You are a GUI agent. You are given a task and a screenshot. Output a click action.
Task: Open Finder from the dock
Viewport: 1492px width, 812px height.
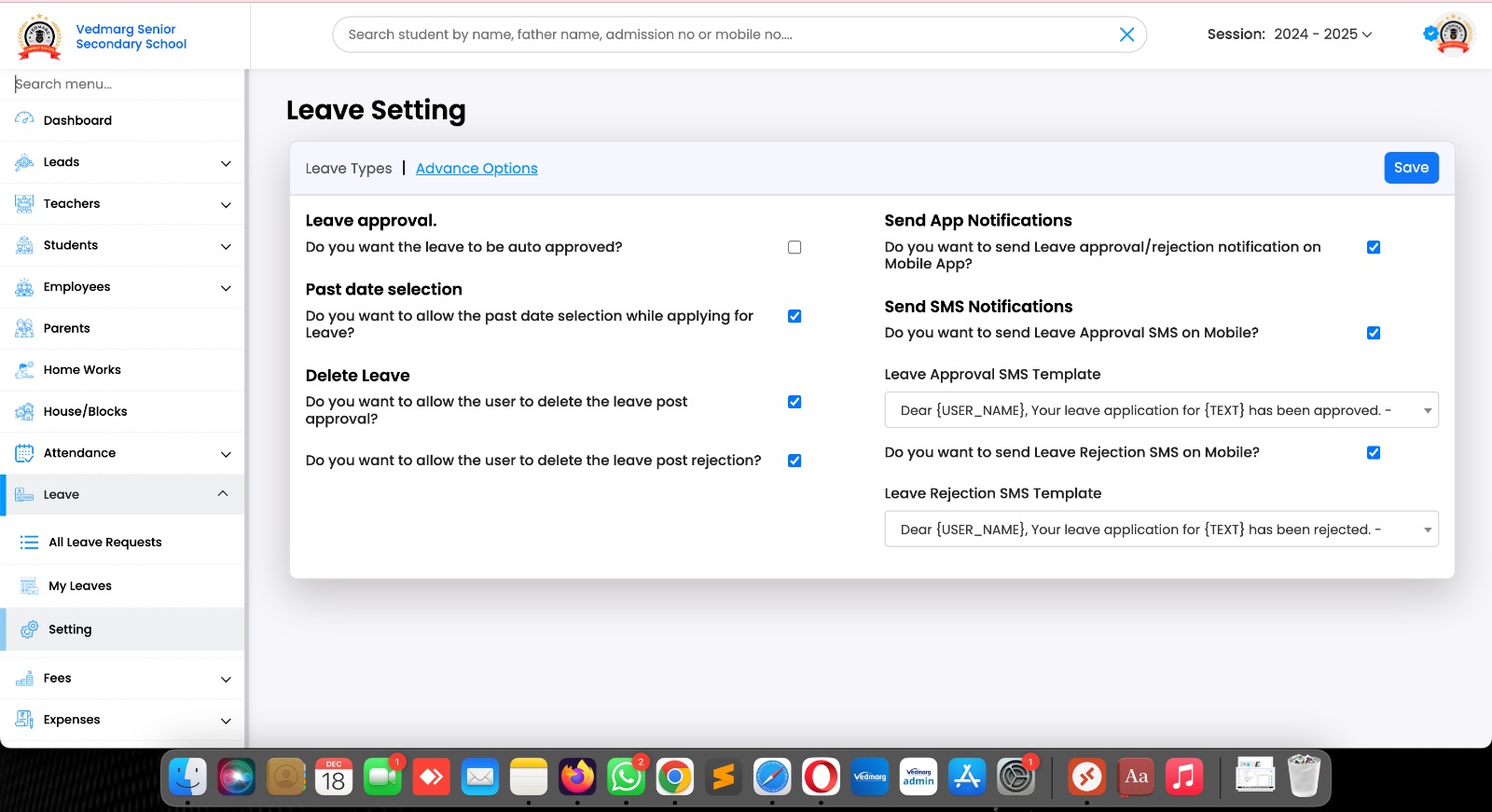pos(188,777)
